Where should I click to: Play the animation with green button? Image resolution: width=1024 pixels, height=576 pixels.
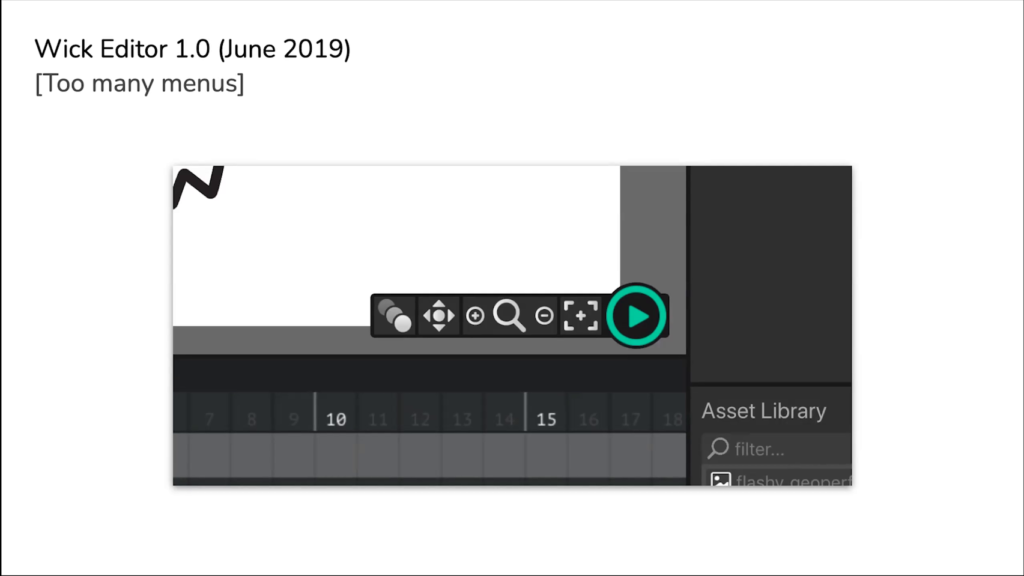(x=636, y=316)
